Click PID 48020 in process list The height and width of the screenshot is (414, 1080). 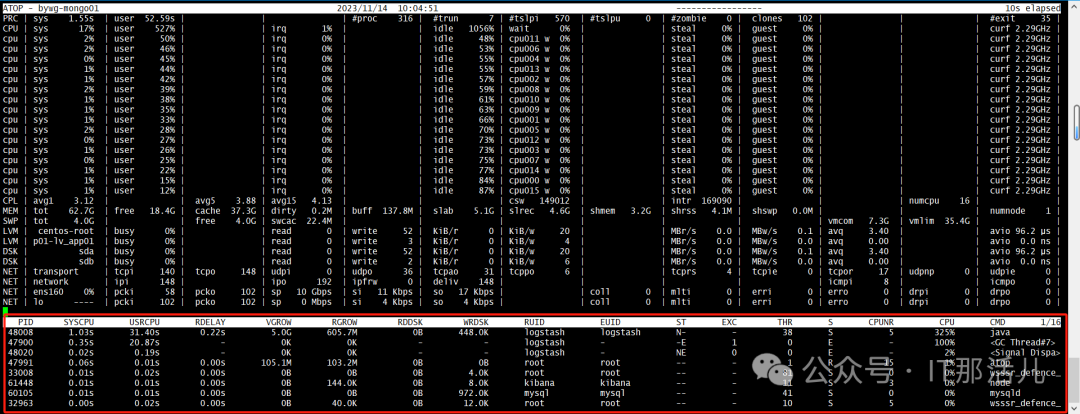tap(21, 353)
